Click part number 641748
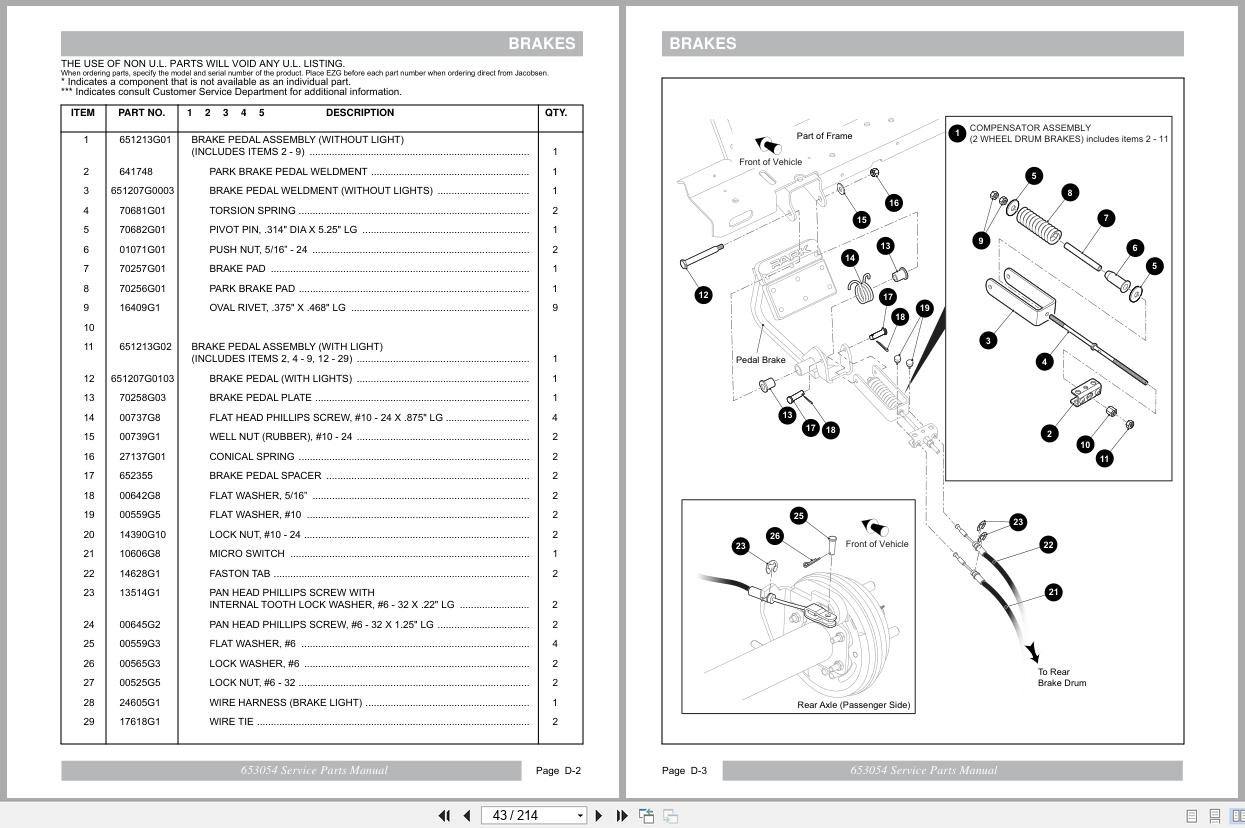Image resolution: width=1245 pixels, height=828 pixels. coord(135,172)
